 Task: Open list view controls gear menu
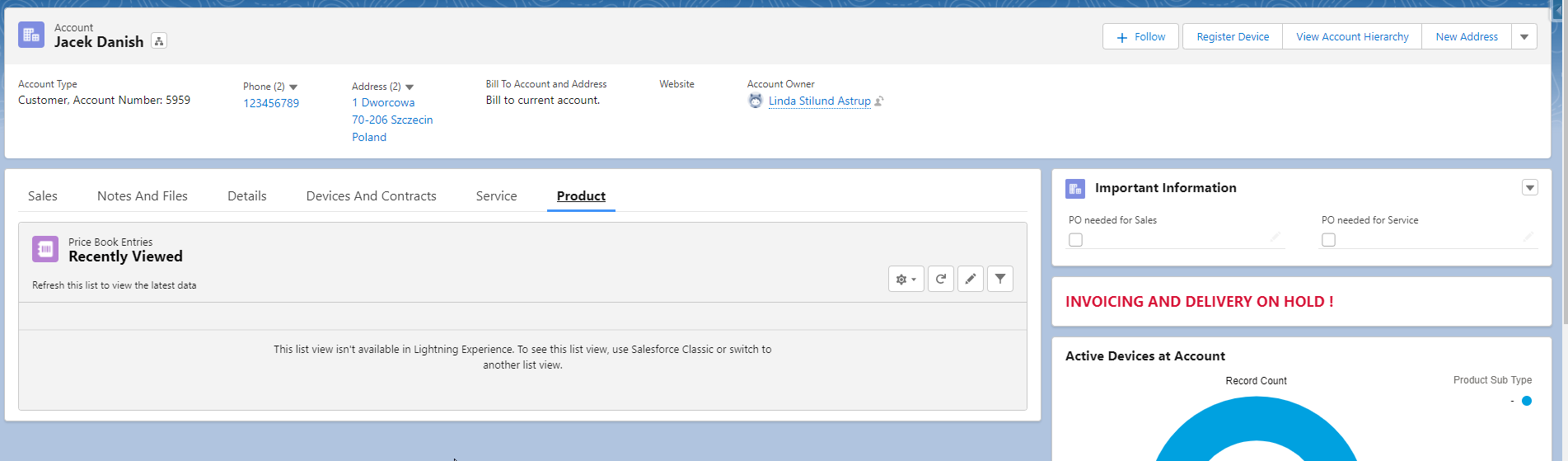[x=906, y=280]
